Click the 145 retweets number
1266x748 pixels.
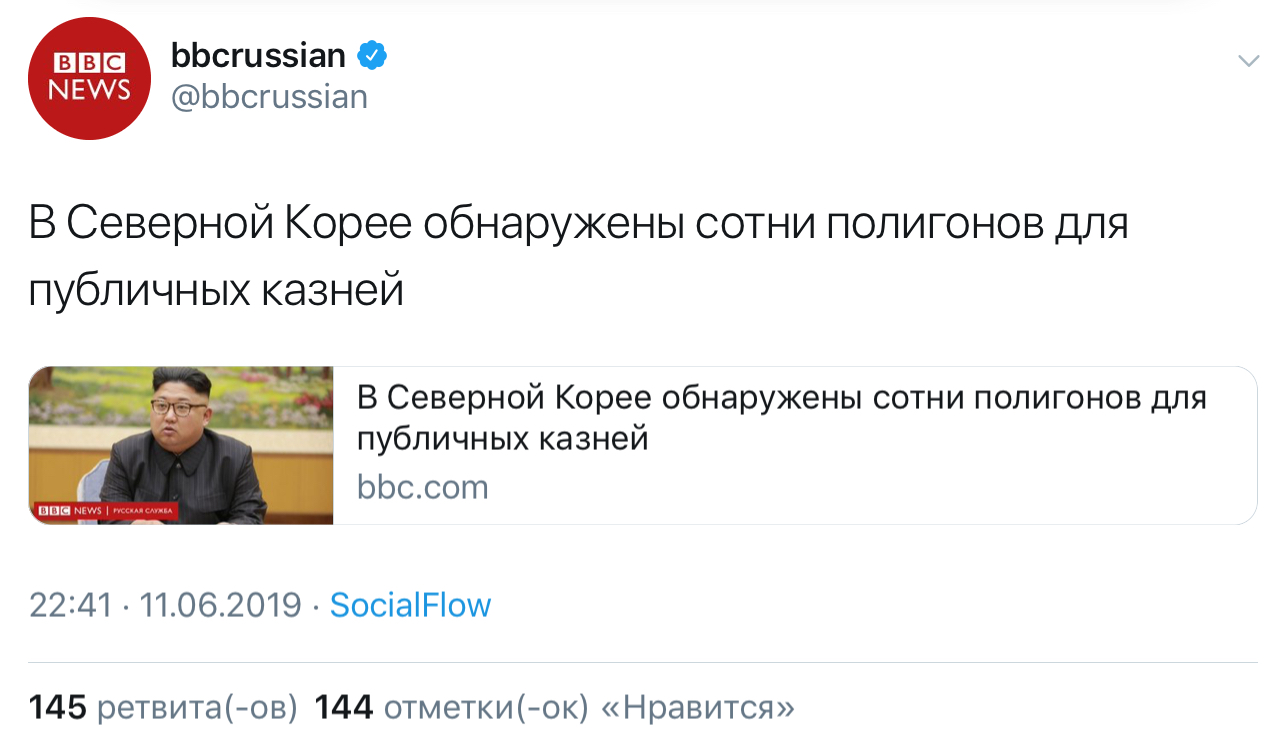point(58,708)
